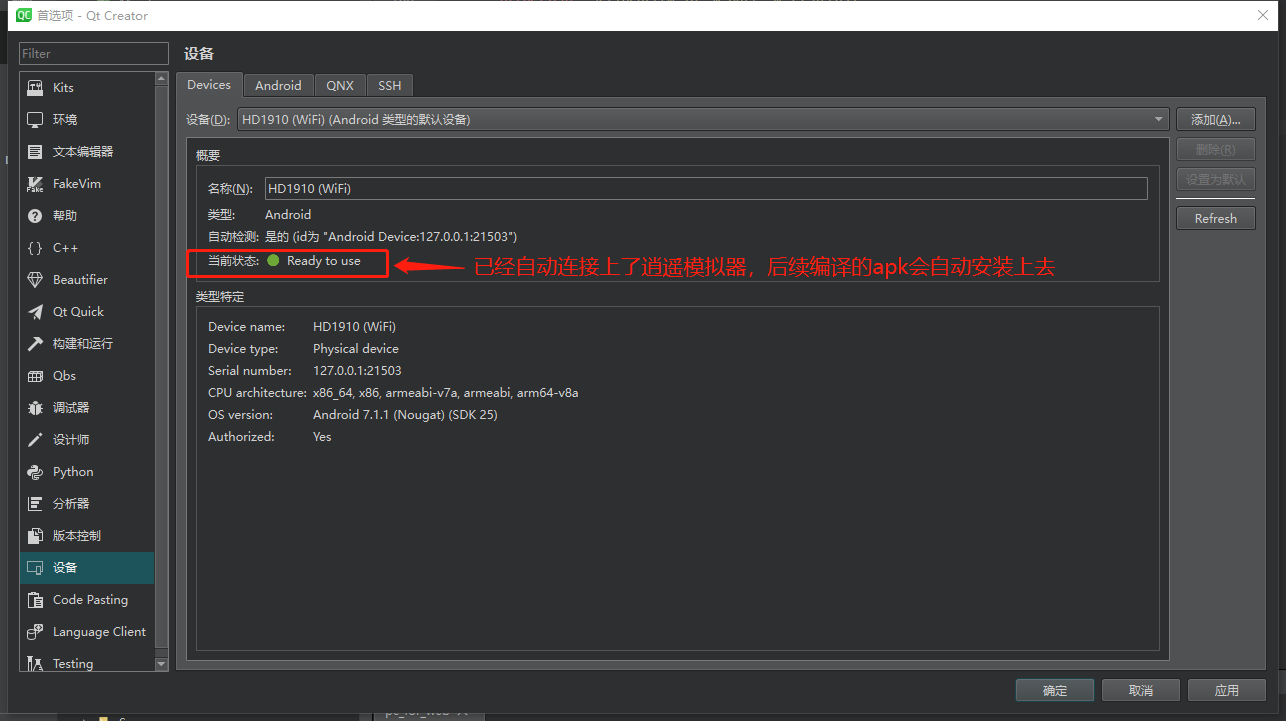Image resolution: width=1286 pixels, height=721 pixels.
Task: Click the 添加(A)... button
Action: pyautogui.click(x=1216, y=119)
